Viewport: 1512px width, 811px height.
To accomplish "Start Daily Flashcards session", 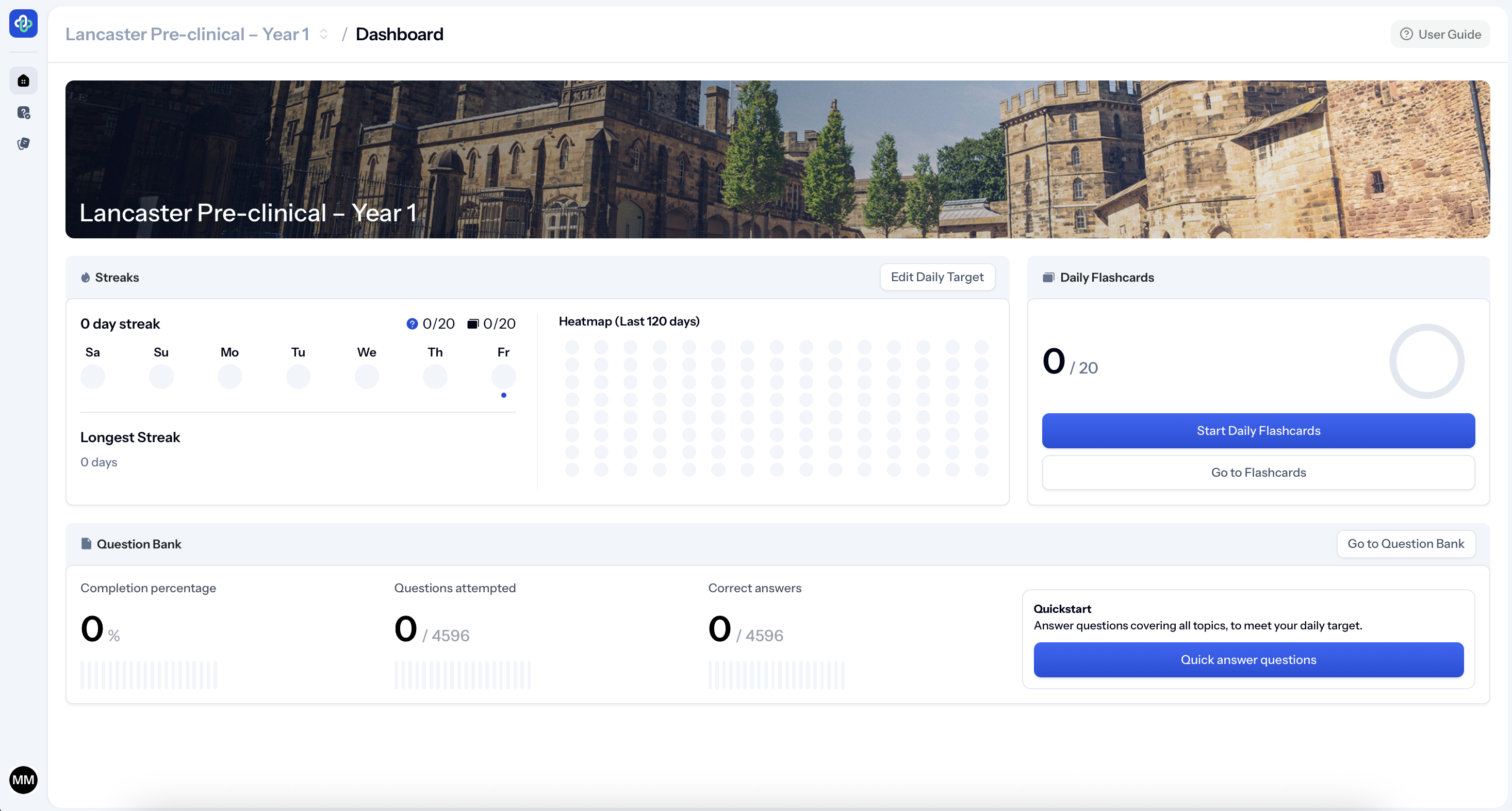I will pos(1258,430).
